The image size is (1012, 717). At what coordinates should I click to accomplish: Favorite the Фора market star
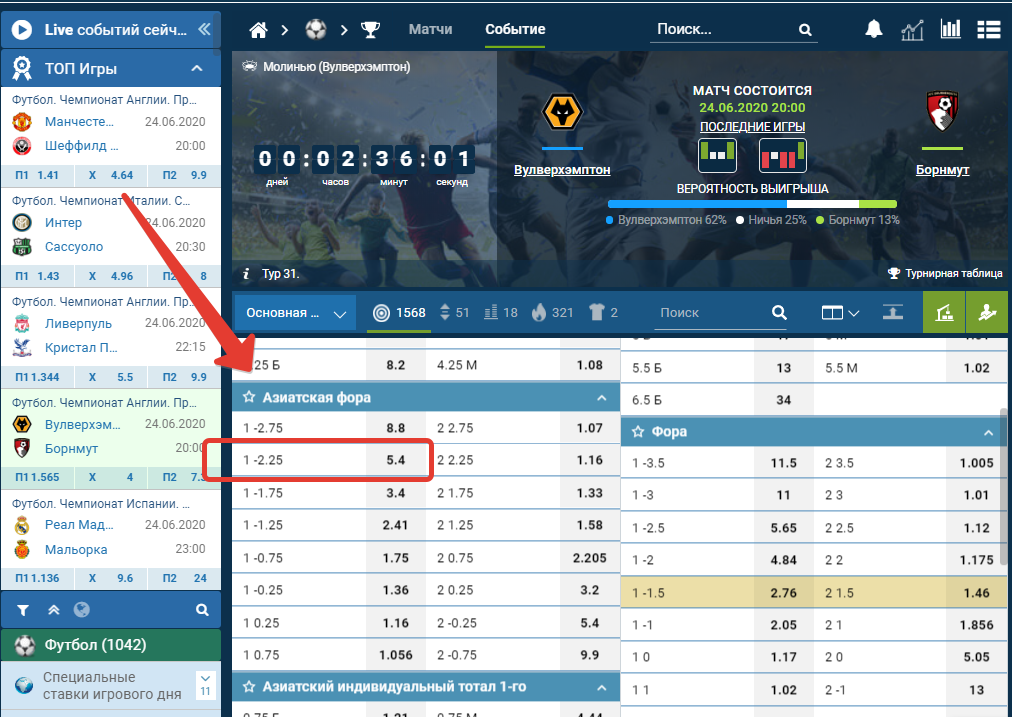(638, 432)
